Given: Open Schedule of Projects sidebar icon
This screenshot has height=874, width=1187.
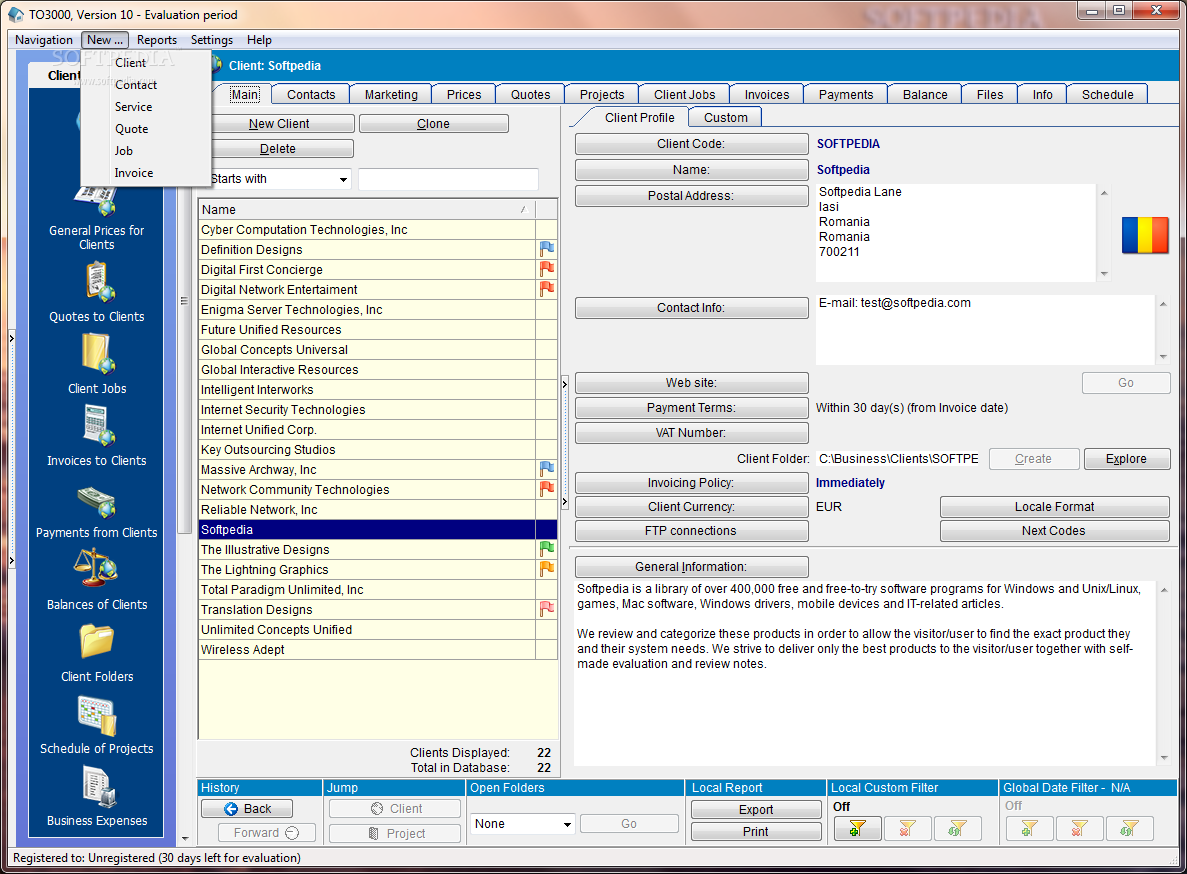Looking at the screenshot, I should tap(97, 715).
